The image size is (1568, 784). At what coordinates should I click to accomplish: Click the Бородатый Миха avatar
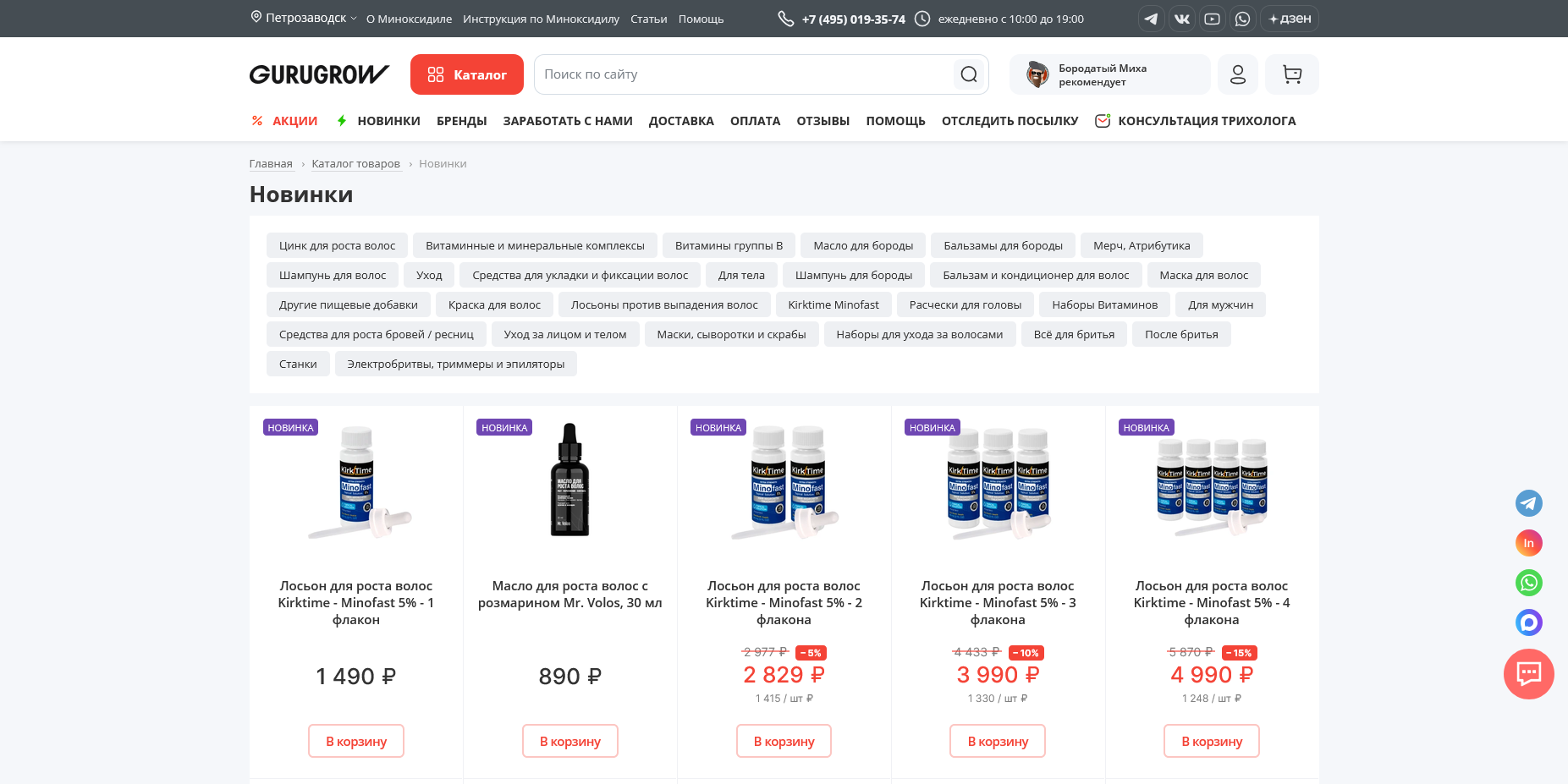[x=1037, y=74]
